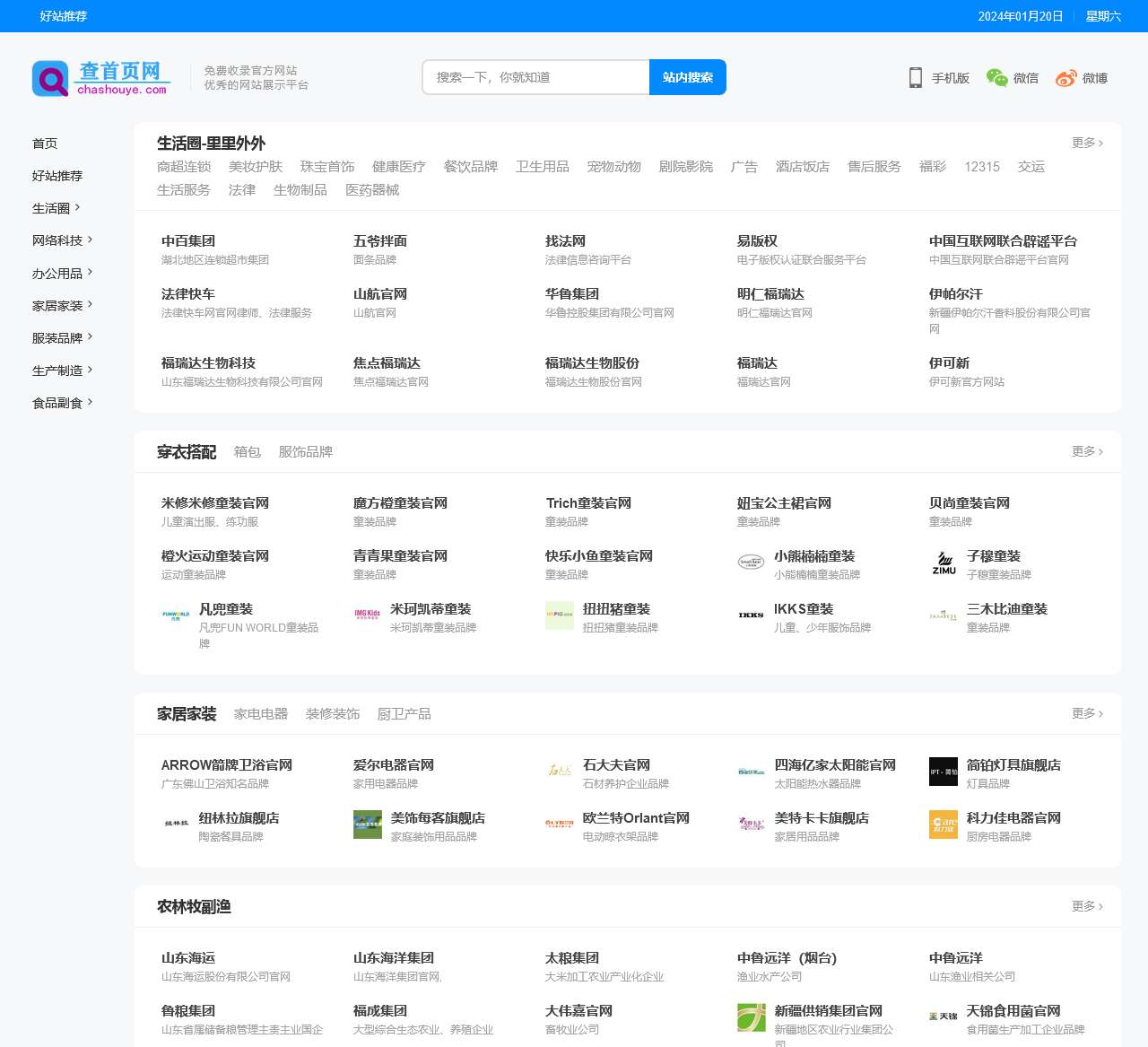1148x1047 pixels.
Task: Select the 12315 category tab
Action: pos(982,167)
